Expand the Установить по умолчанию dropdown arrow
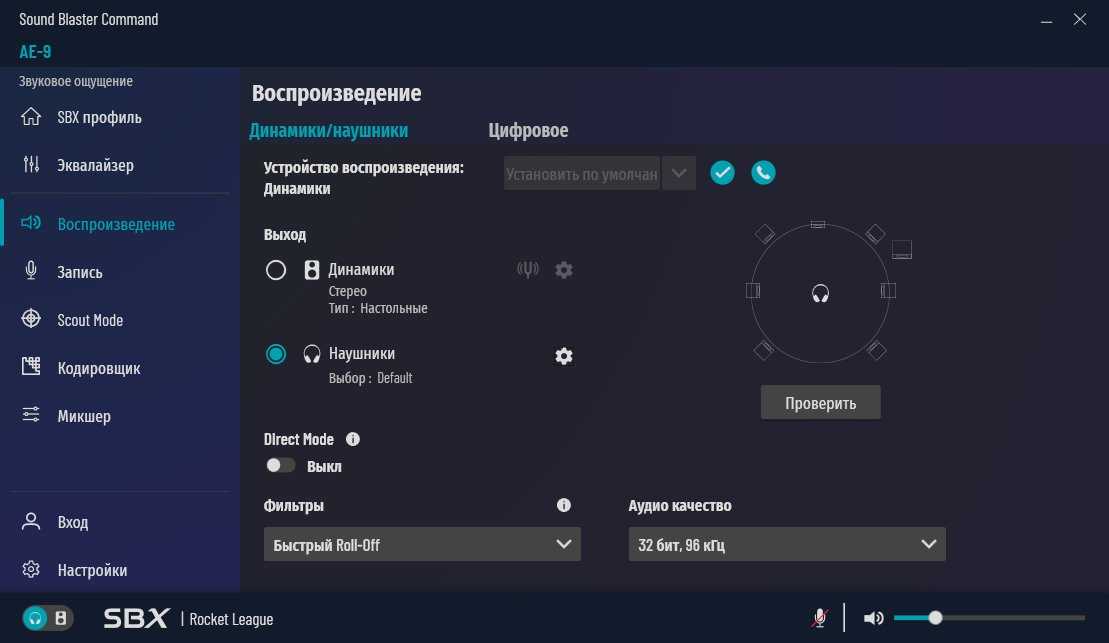1109x643 pixels. click(679, 173)
